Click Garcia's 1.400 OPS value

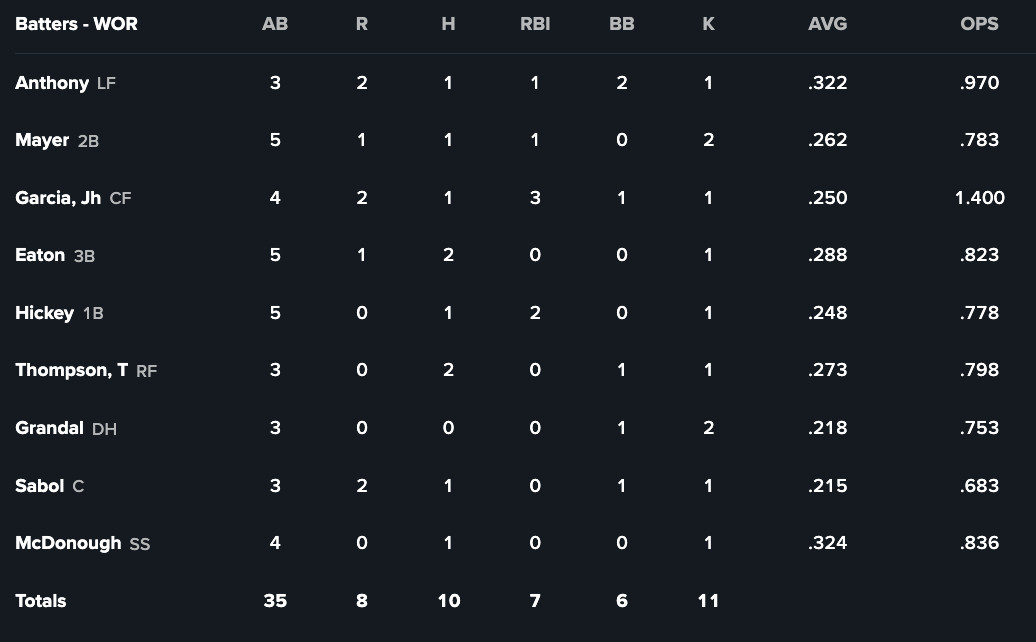(x=979, y=198)
